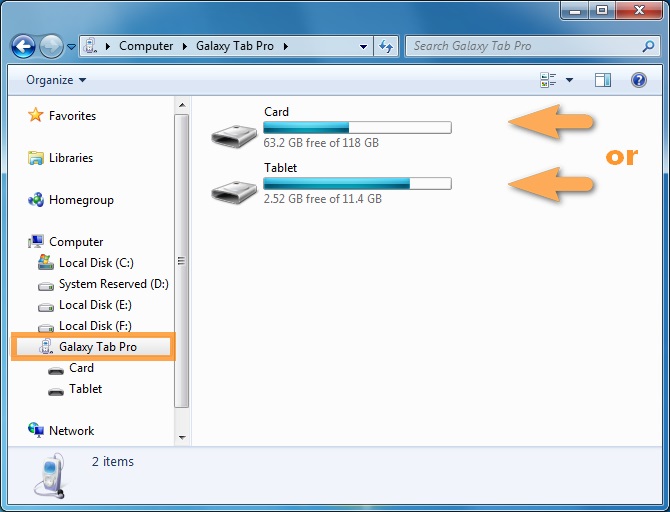Click the Card storage label
The height and width of the screenshot is (512, 670).
coord(276,112)
